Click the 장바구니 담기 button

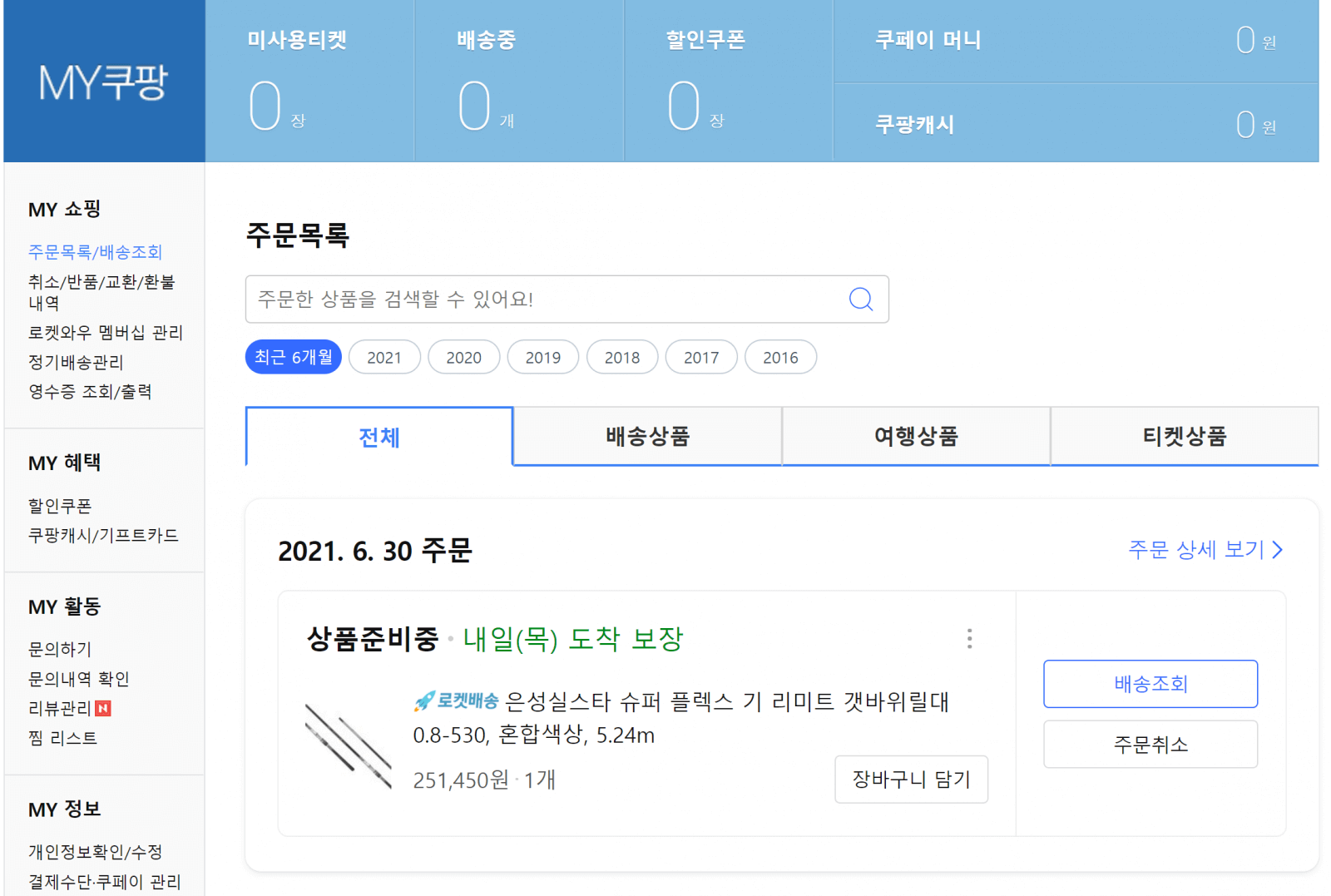click(x=911, y=780)
